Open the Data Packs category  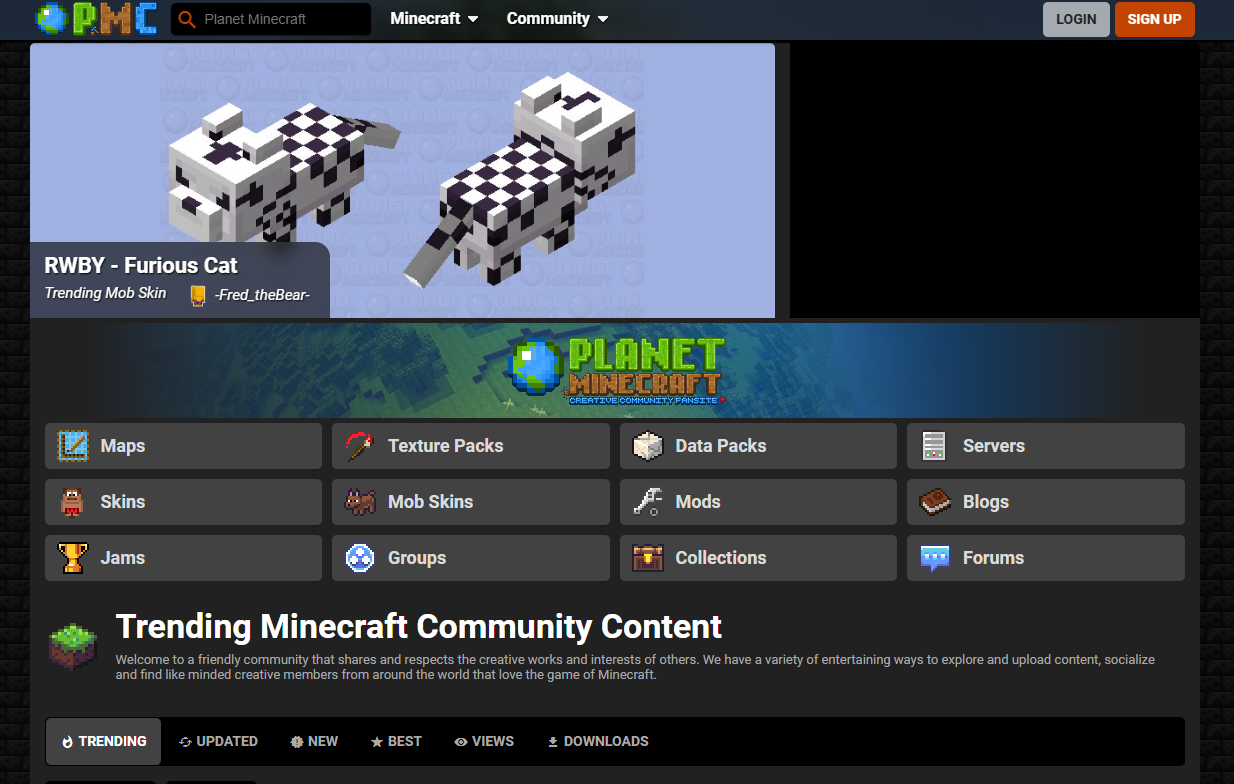click(758, 446)
